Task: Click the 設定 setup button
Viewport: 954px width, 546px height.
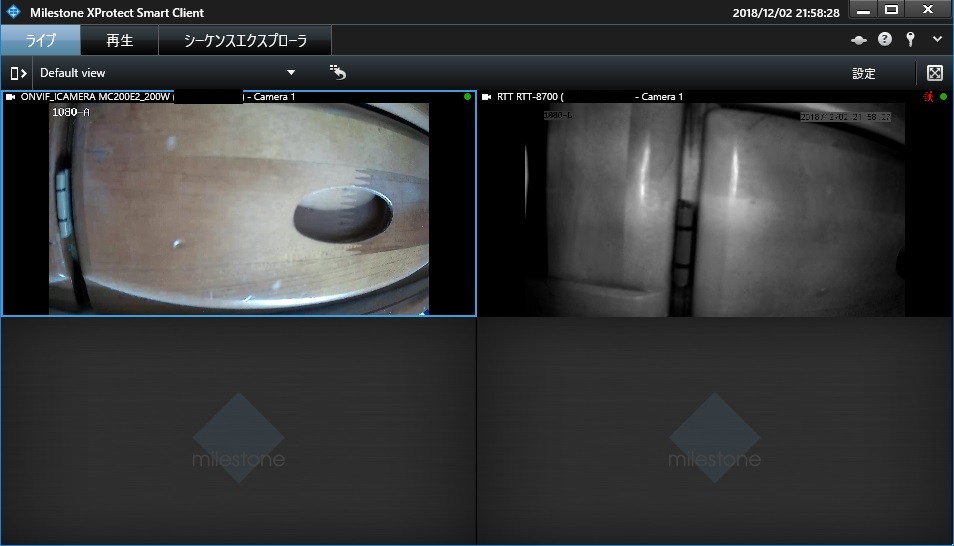Action: 863,74
